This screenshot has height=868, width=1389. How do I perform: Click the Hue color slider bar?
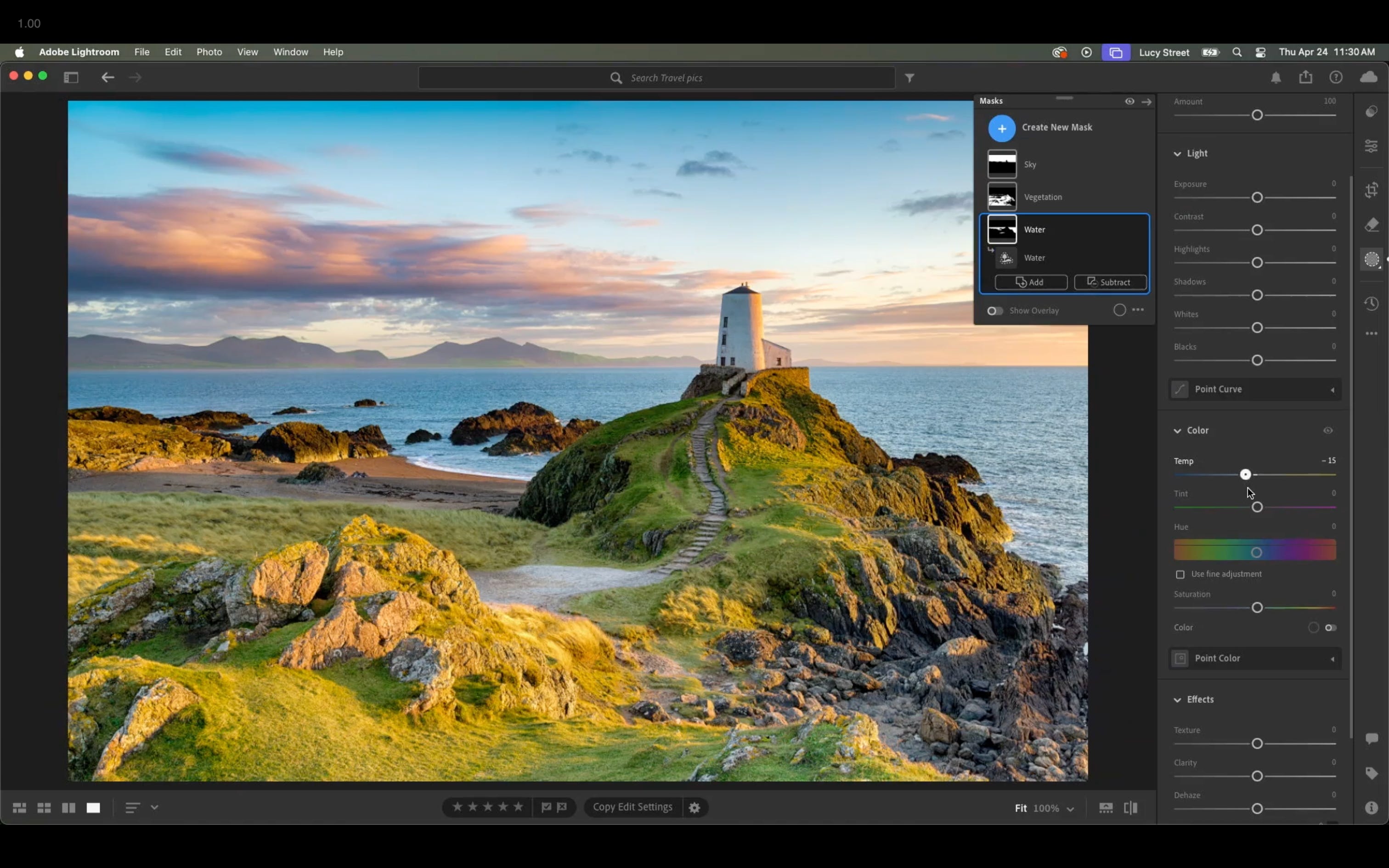click(1255, 550)
